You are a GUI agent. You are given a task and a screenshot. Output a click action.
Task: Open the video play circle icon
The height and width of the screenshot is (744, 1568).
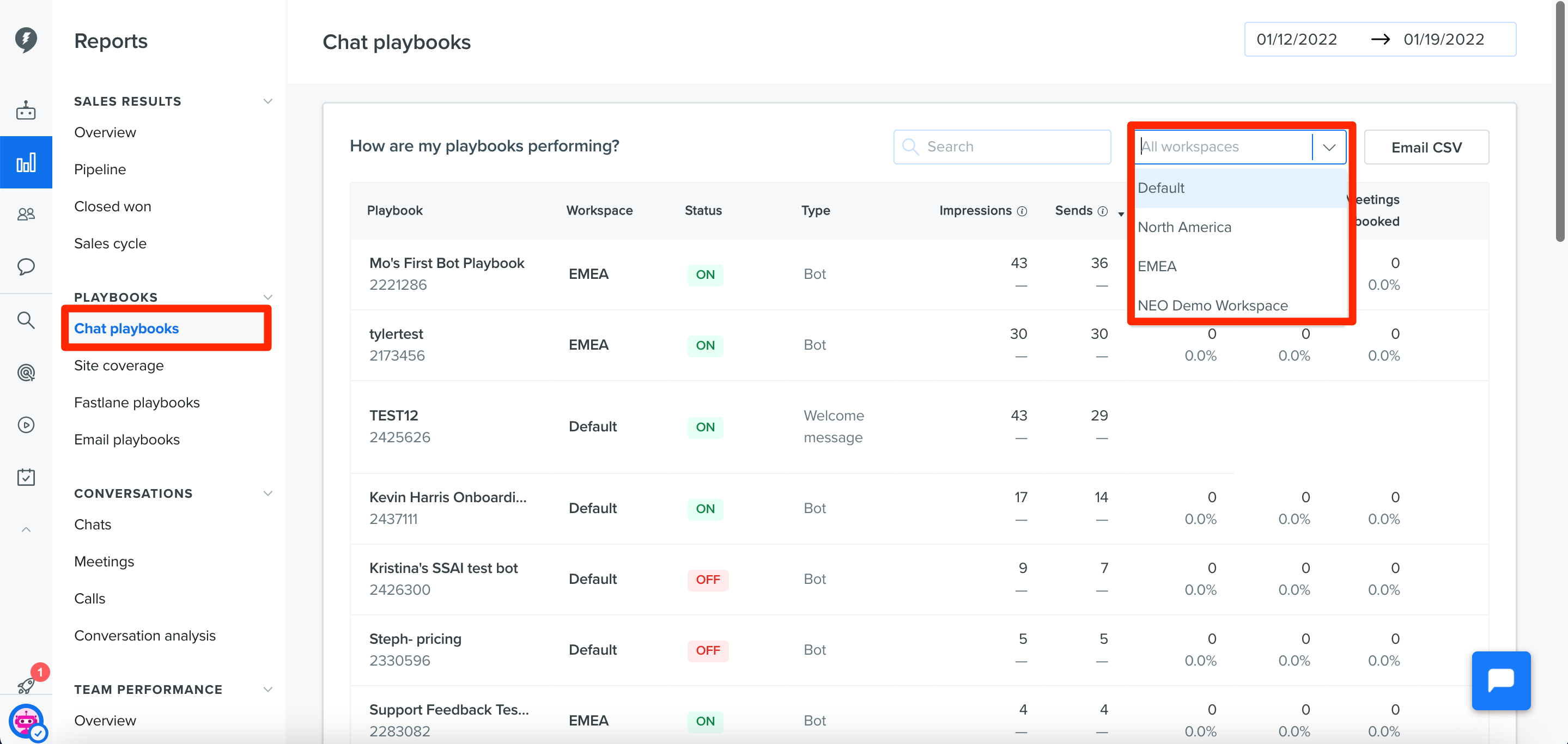tap(26, 425)
